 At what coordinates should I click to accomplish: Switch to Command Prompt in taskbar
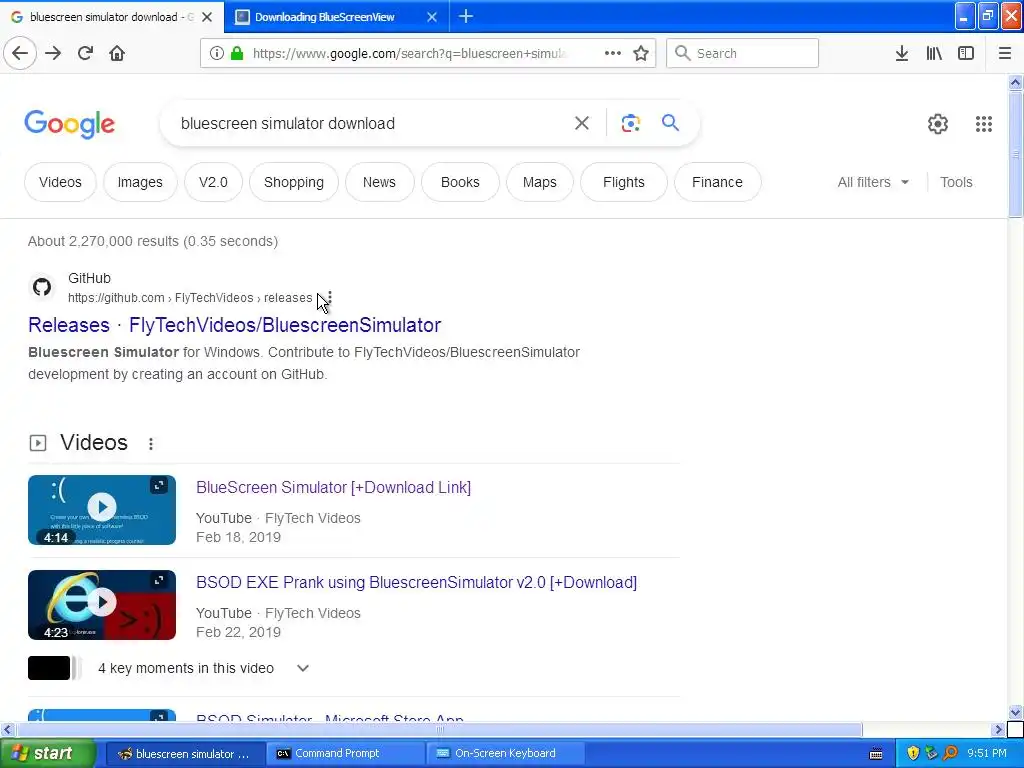(x=345, y=754)
